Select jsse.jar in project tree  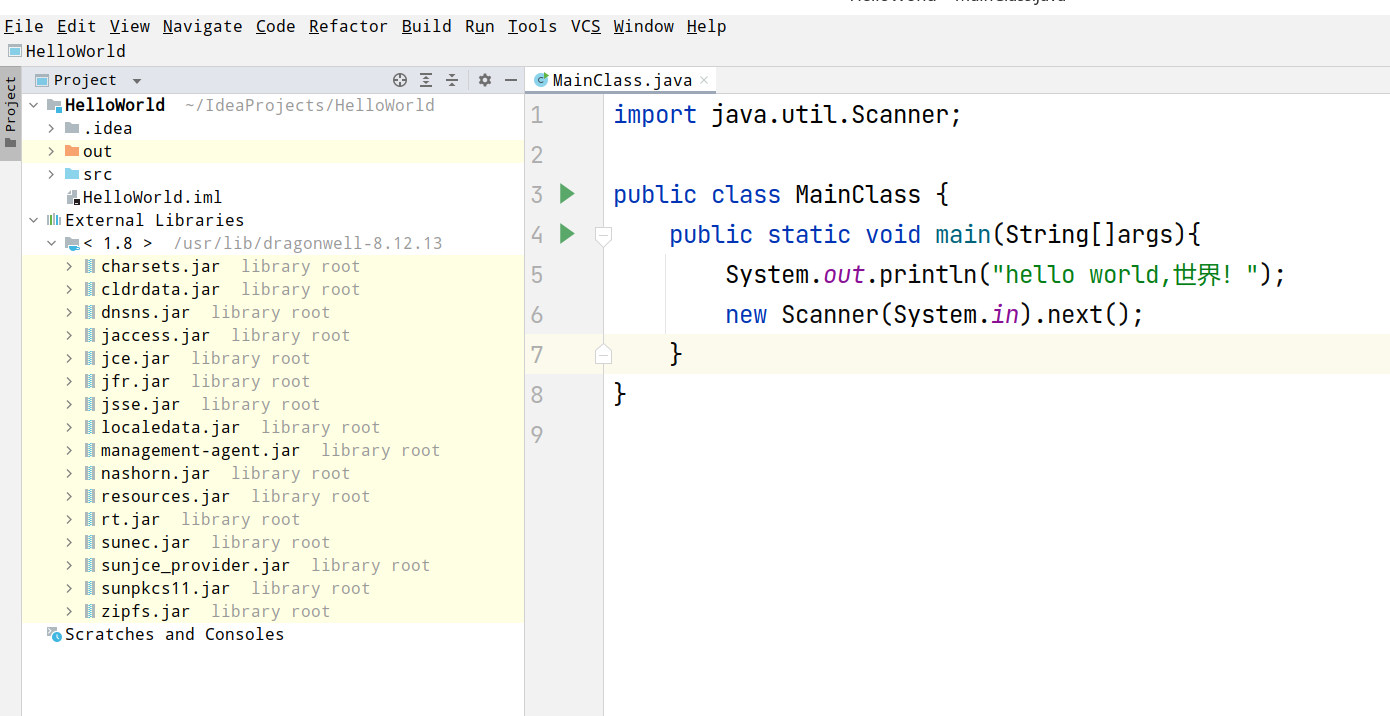click(140, 404)
